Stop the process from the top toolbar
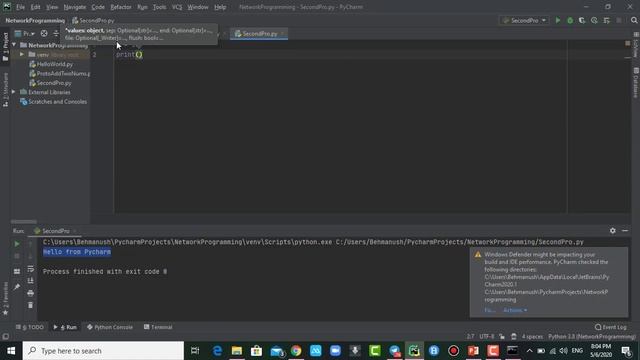Screen dimensions: 640x360 pyautogui.click(x=619, y=20)
